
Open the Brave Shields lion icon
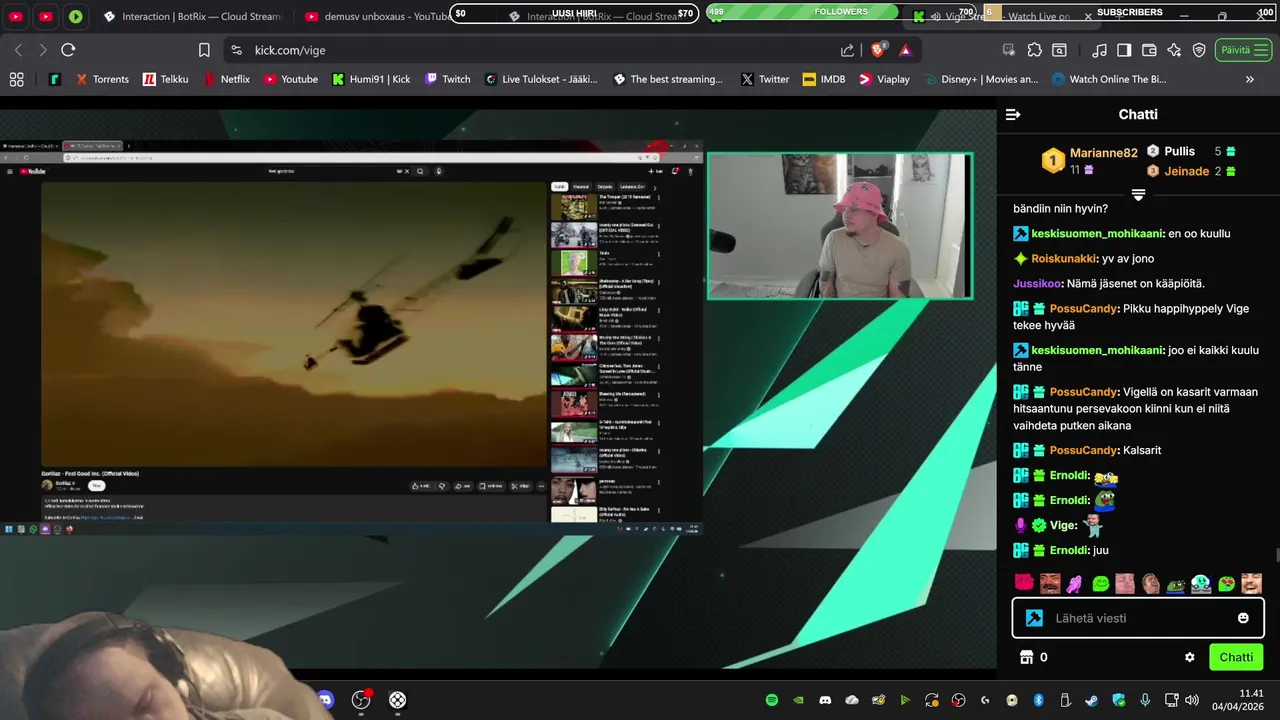click(878, 50)
